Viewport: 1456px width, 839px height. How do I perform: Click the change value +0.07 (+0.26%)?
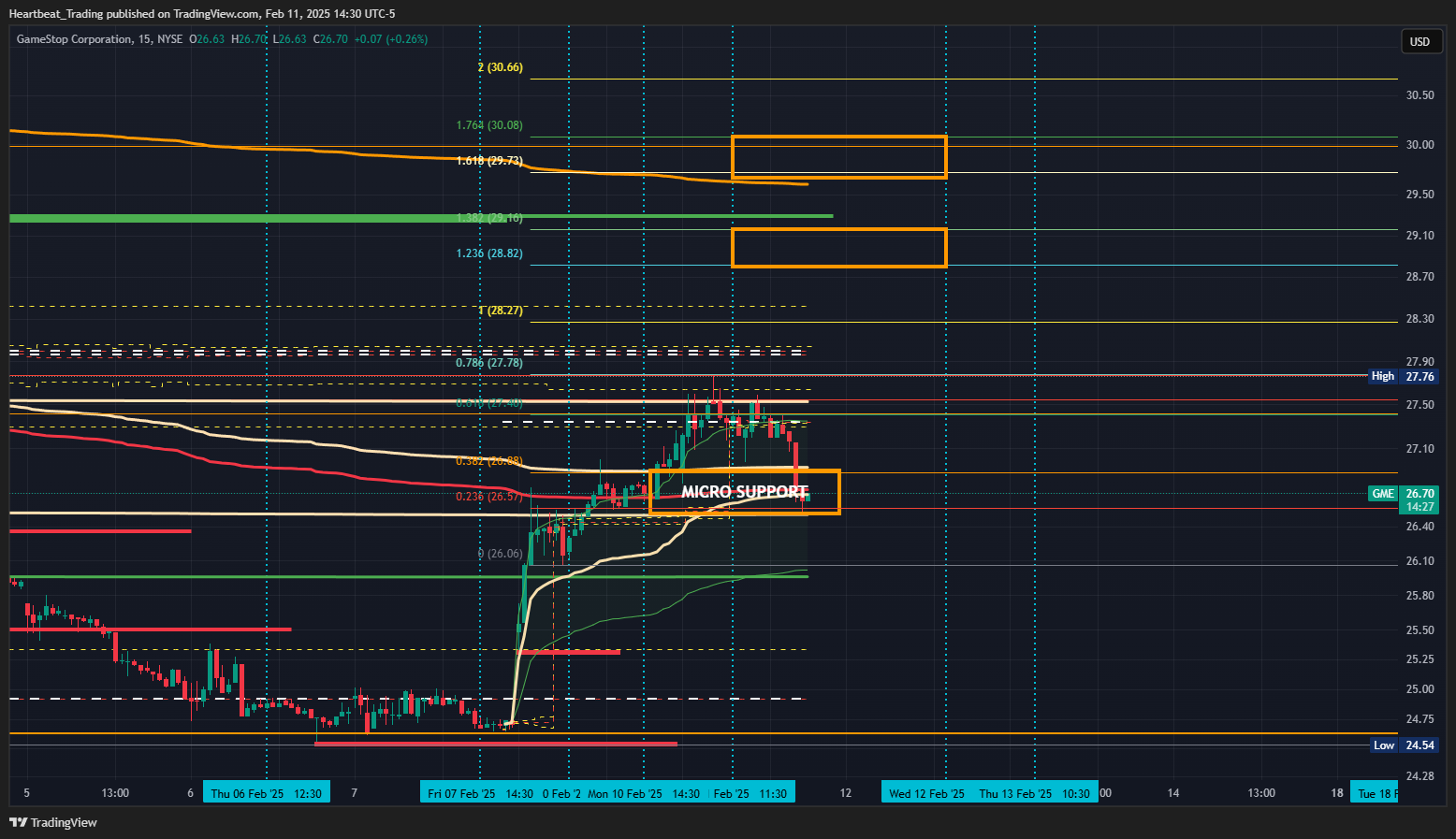pyautogui.click(x=393, y=39)
